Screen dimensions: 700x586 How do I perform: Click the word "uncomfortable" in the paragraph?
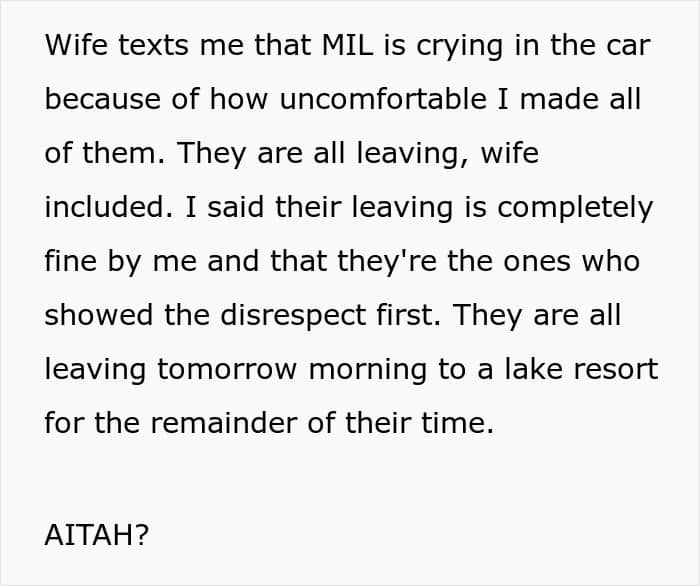click(x=383, y=99)
